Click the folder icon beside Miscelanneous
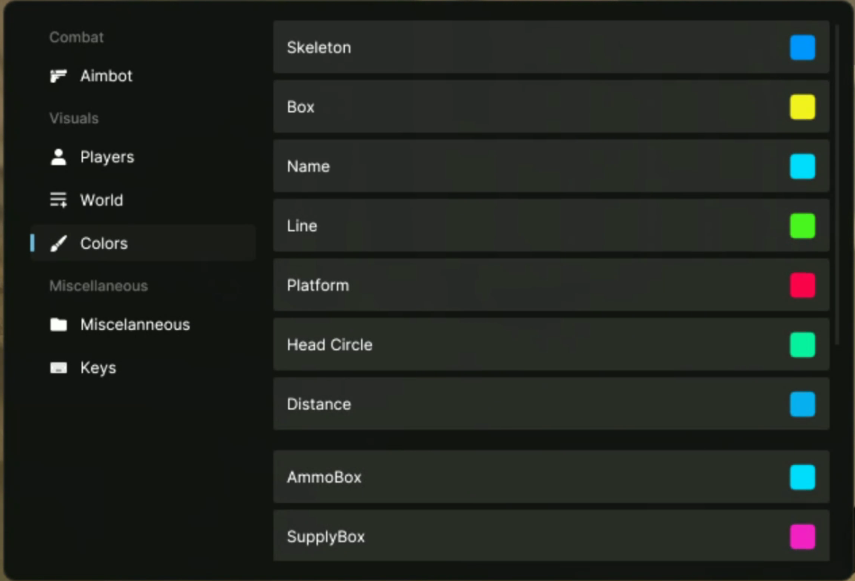This screenshot has height=581, width=855. 58,325
